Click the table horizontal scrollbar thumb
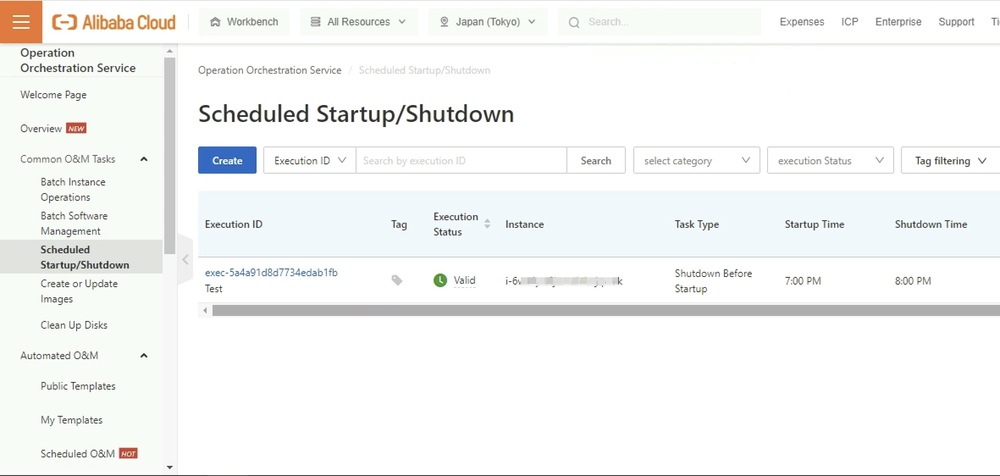The width and height of the screenshot is (1000, 476). 606,311
